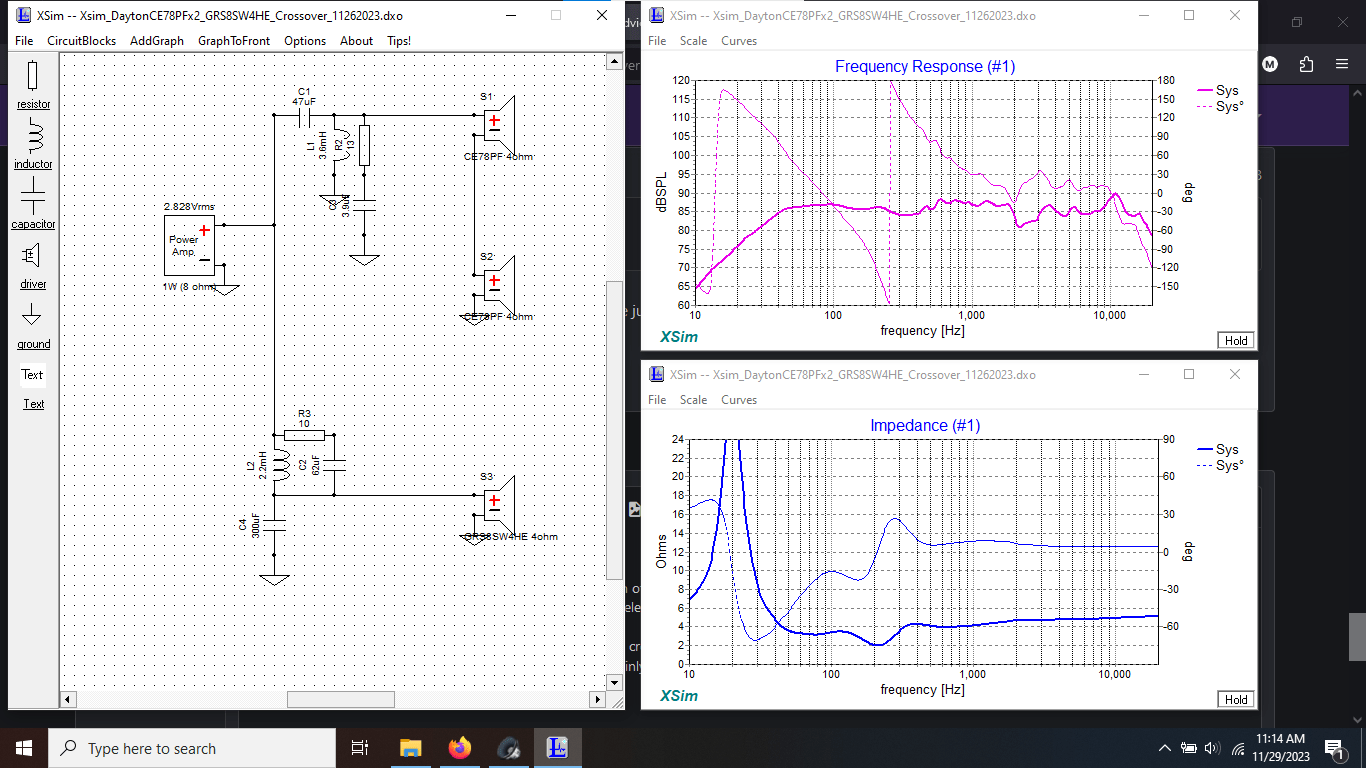Open Scale menu in Impedance window
Screen dimensions: 1366x768
click(693, 400)
